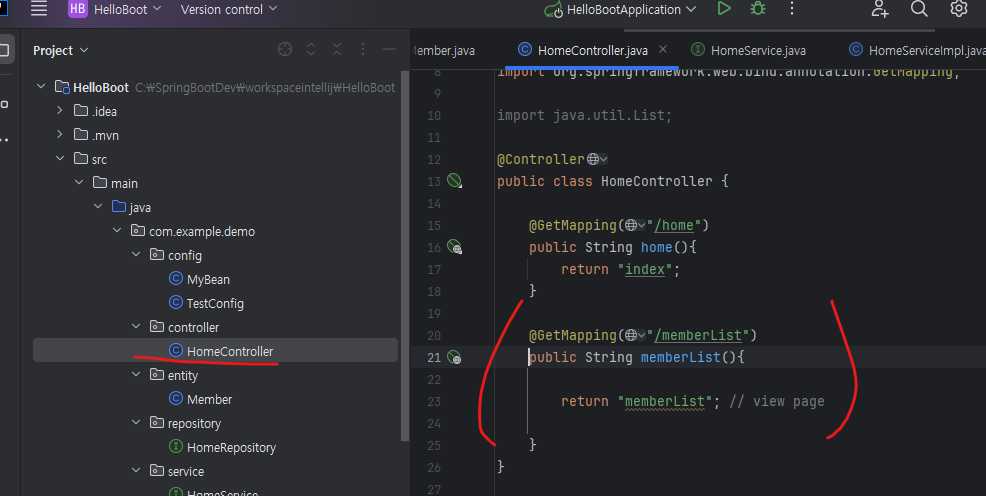Click the "memberList" return string
This screenshot has width=986, height=496.
click(x=665, y=401)
